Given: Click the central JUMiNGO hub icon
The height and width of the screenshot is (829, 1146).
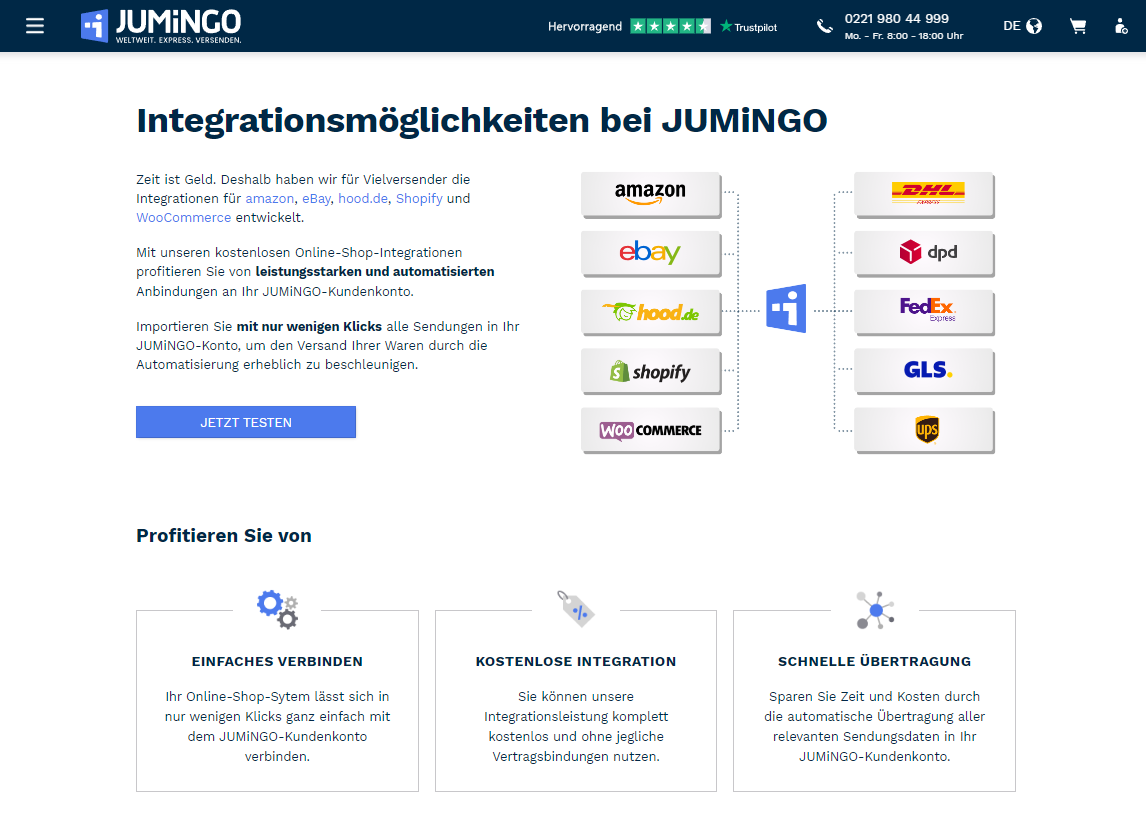Looking at the screenshot, I should click(x=786, y=308).
